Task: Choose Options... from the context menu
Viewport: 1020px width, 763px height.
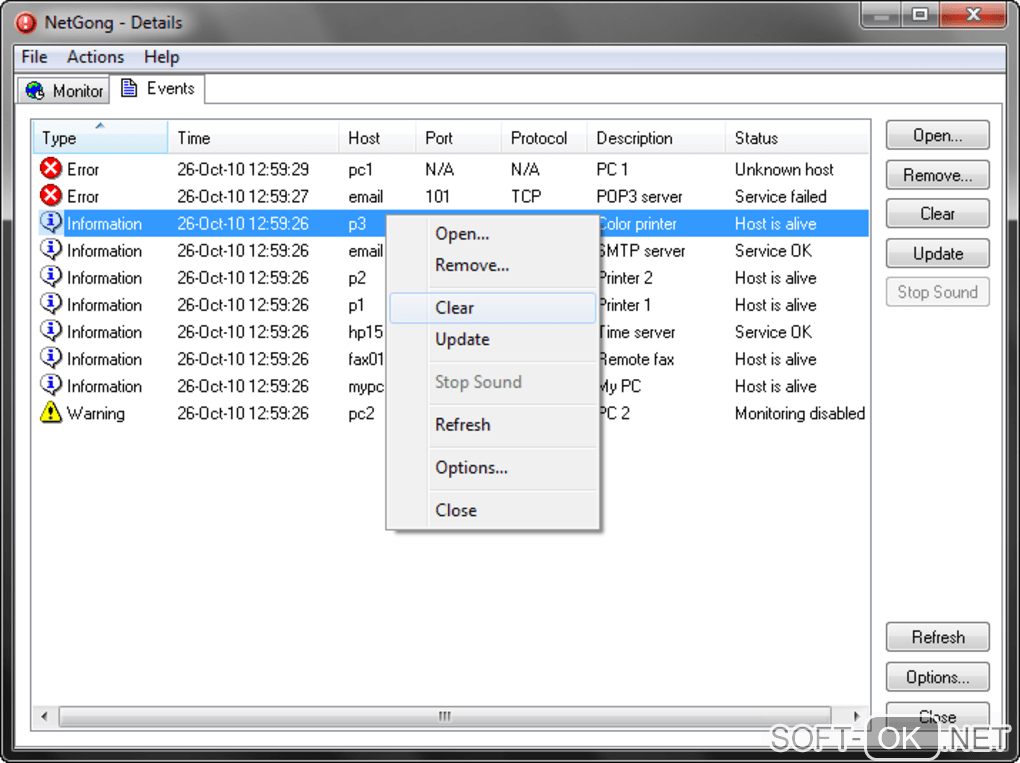Action: 492,468
